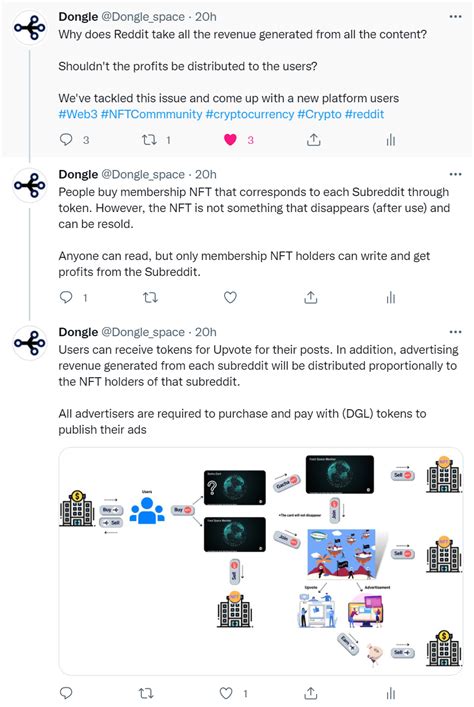
Task: Like the membership NFT tweet
Action: (230, 297)
